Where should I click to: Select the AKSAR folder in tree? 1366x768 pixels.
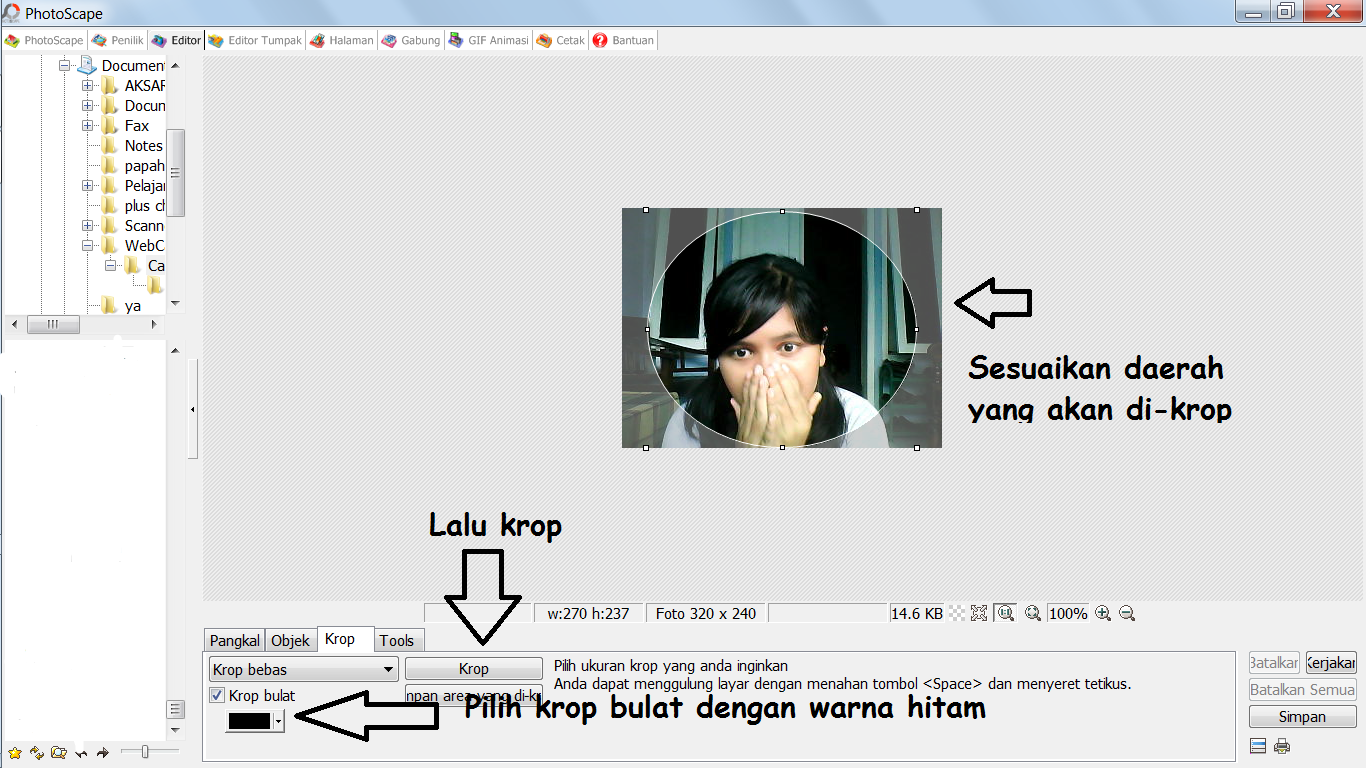(144, 86)
